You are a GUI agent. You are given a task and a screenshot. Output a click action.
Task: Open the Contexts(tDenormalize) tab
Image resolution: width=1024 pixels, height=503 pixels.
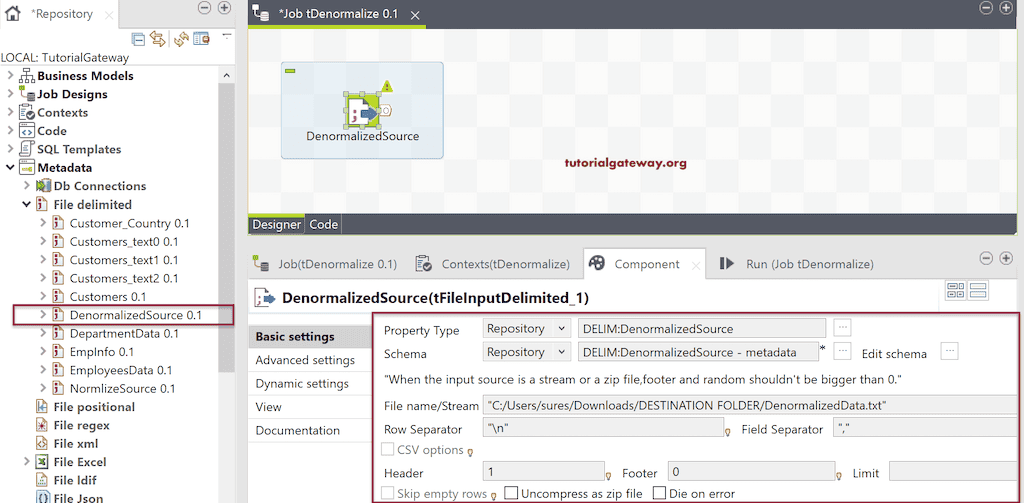coord(493,264)
